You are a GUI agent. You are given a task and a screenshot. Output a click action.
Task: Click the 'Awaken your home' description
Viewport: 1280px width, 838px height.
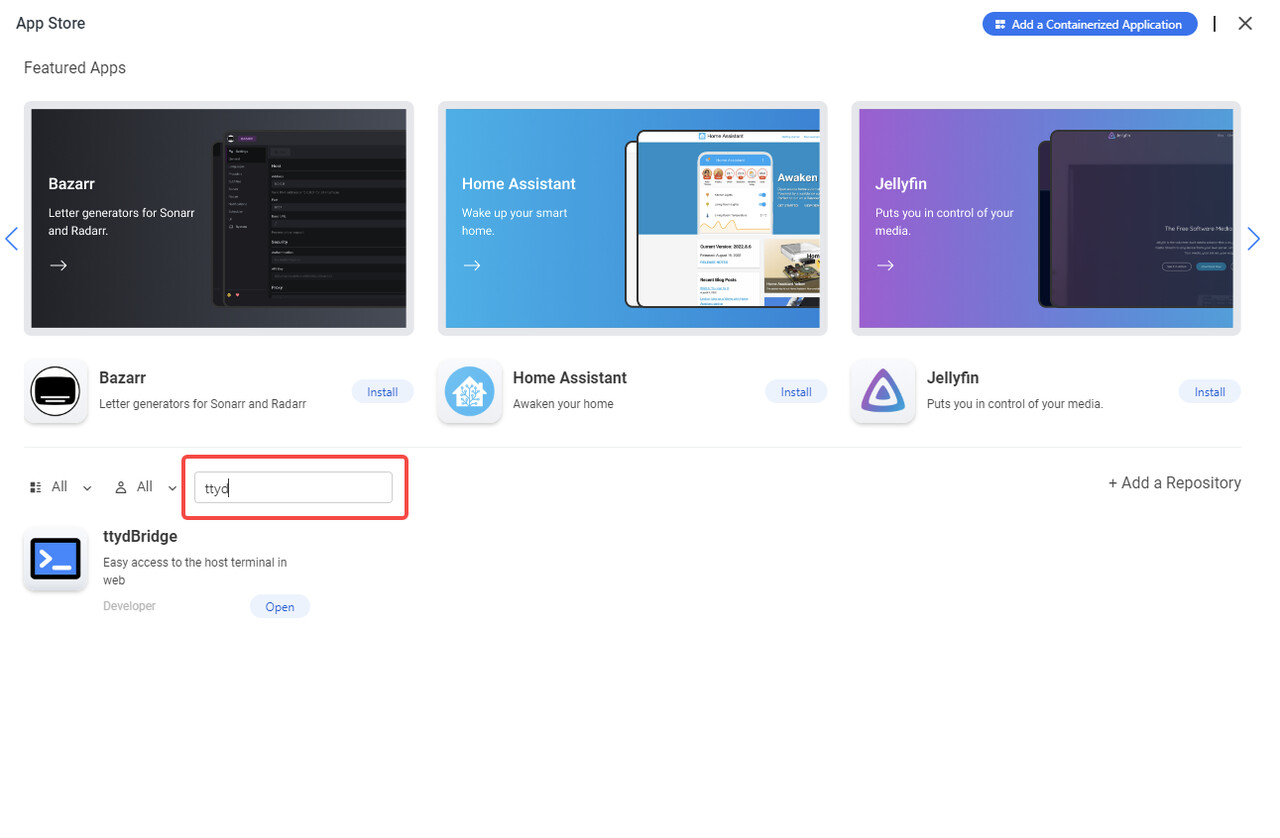pos(563,404)
